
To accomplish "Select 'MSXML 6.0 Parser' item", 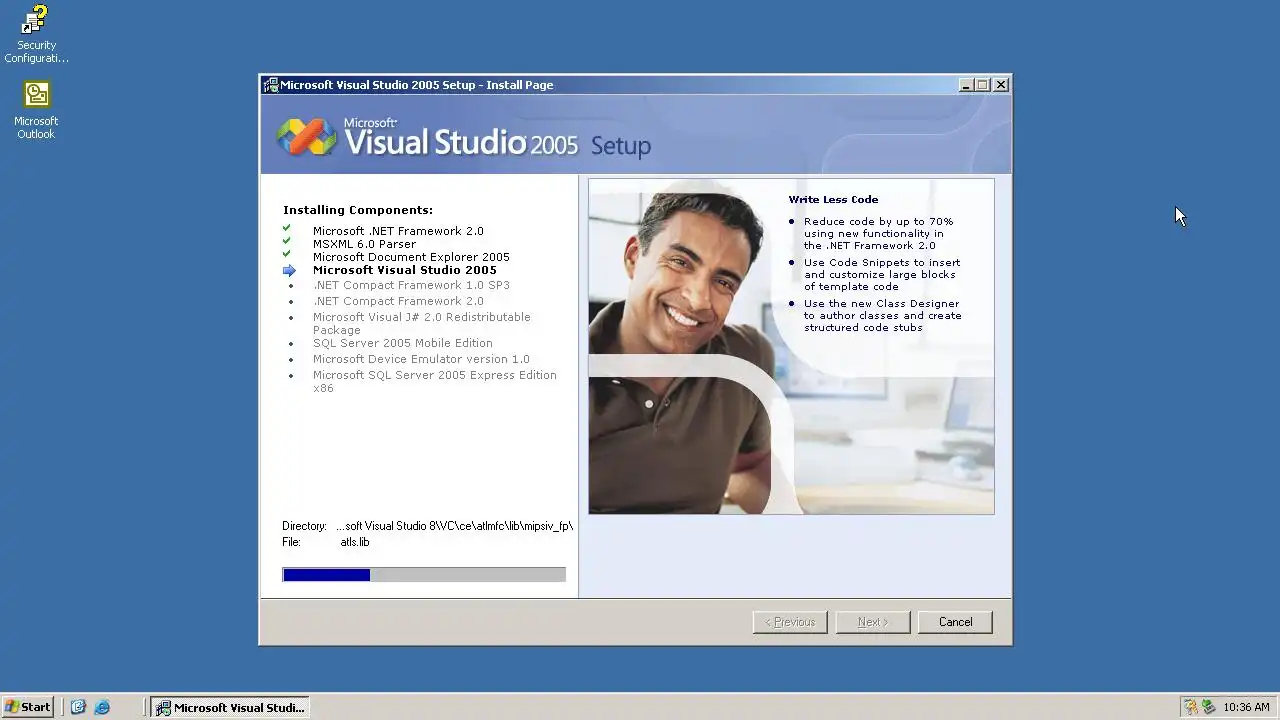I will click(x=364, y=244).
